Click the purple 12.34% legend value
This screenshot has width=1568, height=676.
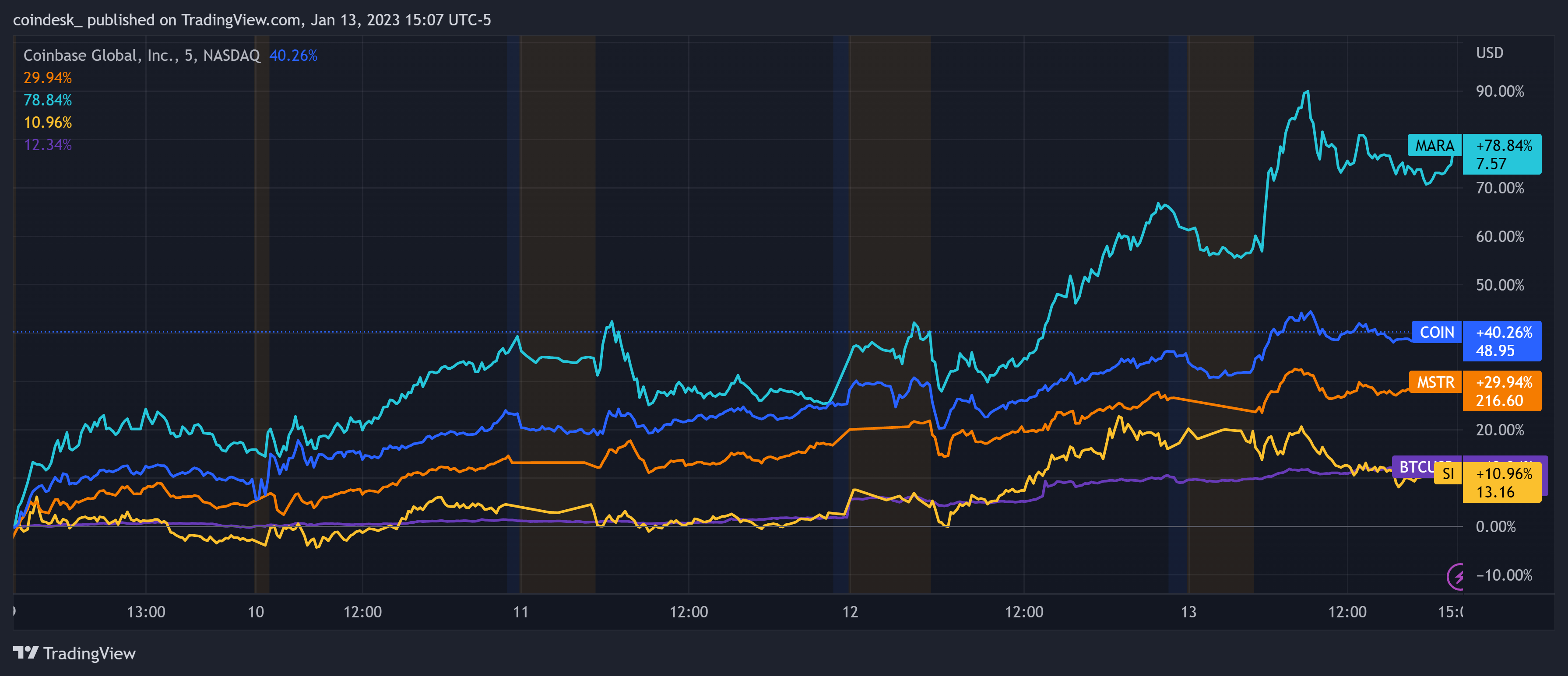[47, 145]
